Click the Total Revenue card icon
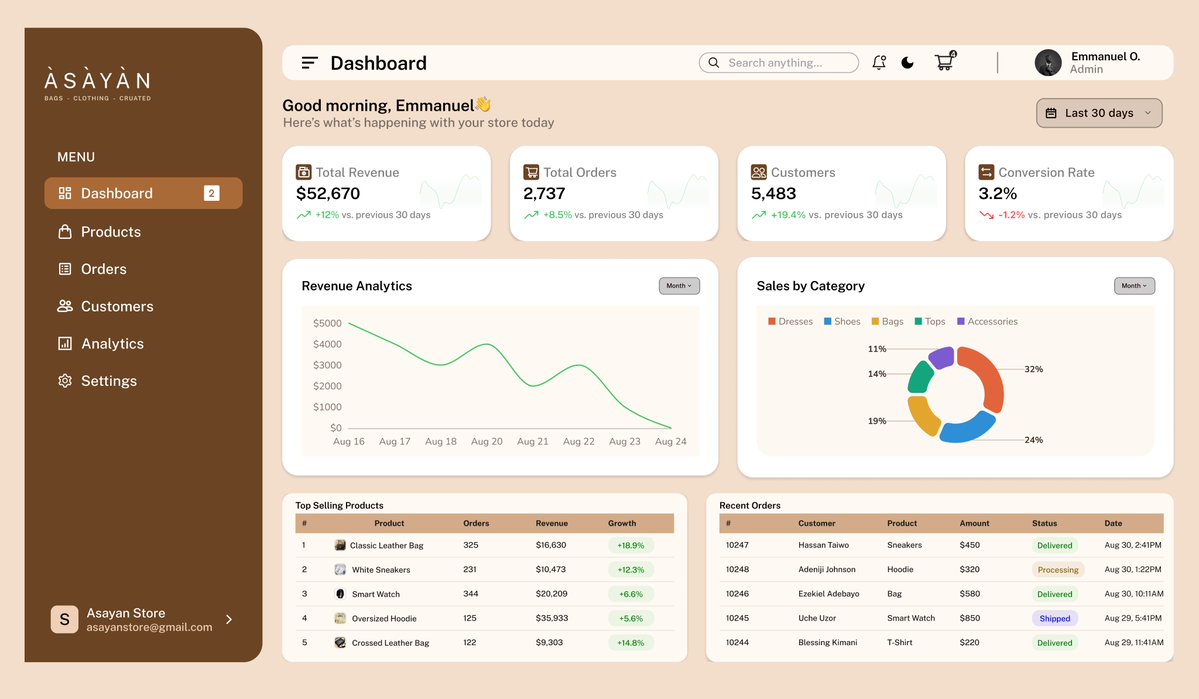This screenshot has height=699, width=1199. point(304,172)
